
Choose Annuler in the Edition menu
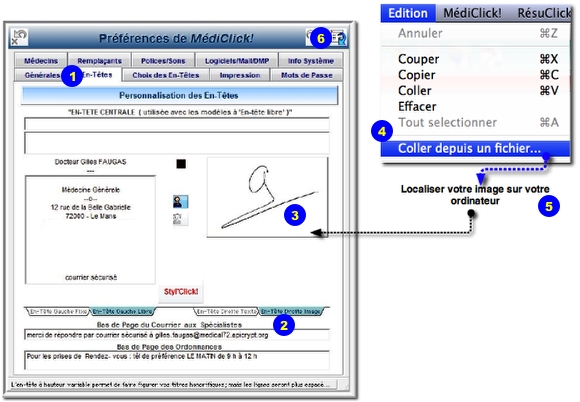pos(476,33)
